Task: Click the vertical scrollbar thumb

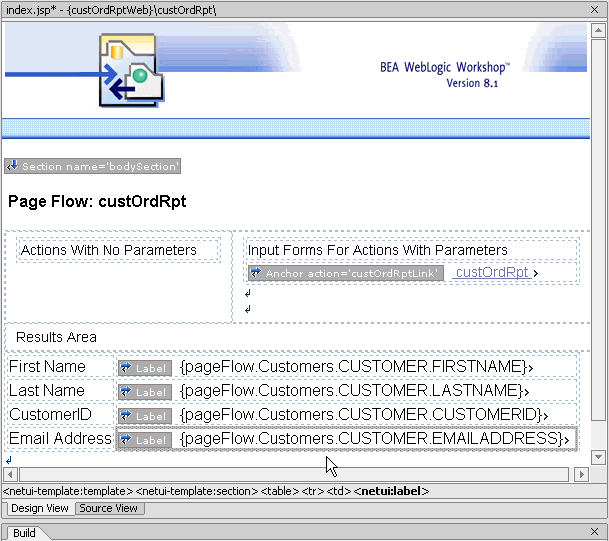Action: point(598,229)
